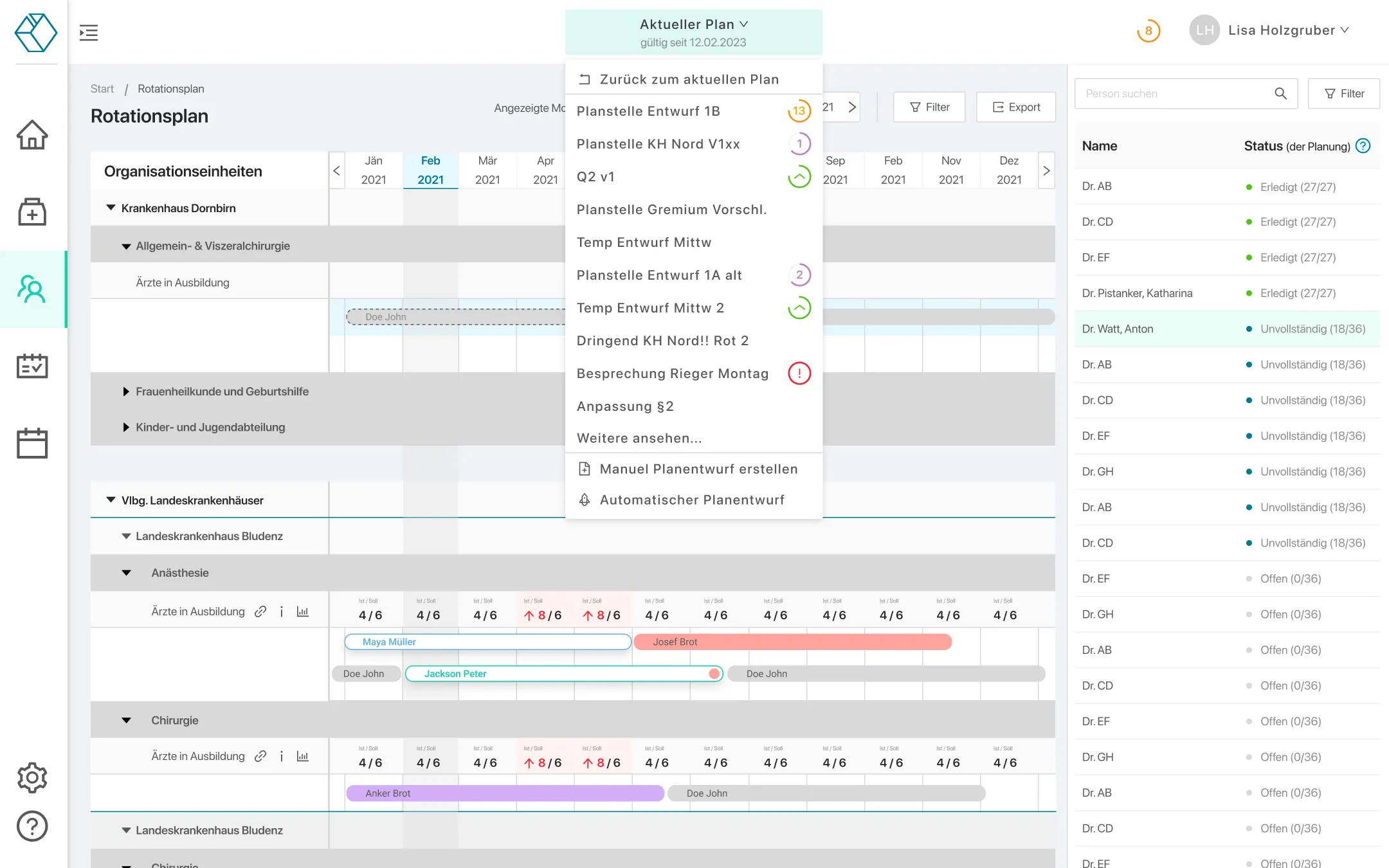Click the link icon beside Anästhesie Ärzte in Ausbildung

point(260,611)
